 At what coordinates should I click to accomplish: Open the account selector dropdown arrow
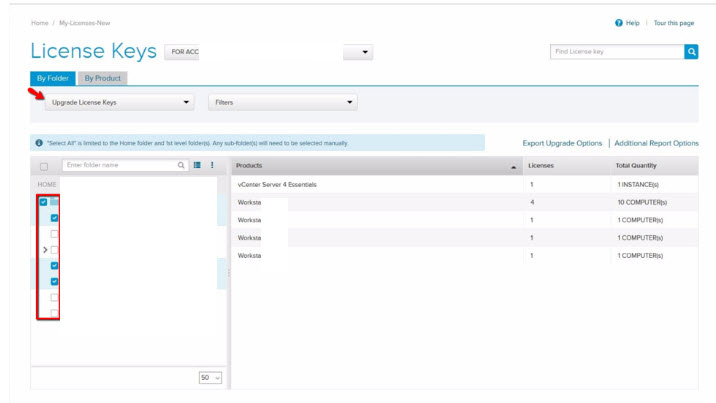pyautogui.click(x=365, y=52)
